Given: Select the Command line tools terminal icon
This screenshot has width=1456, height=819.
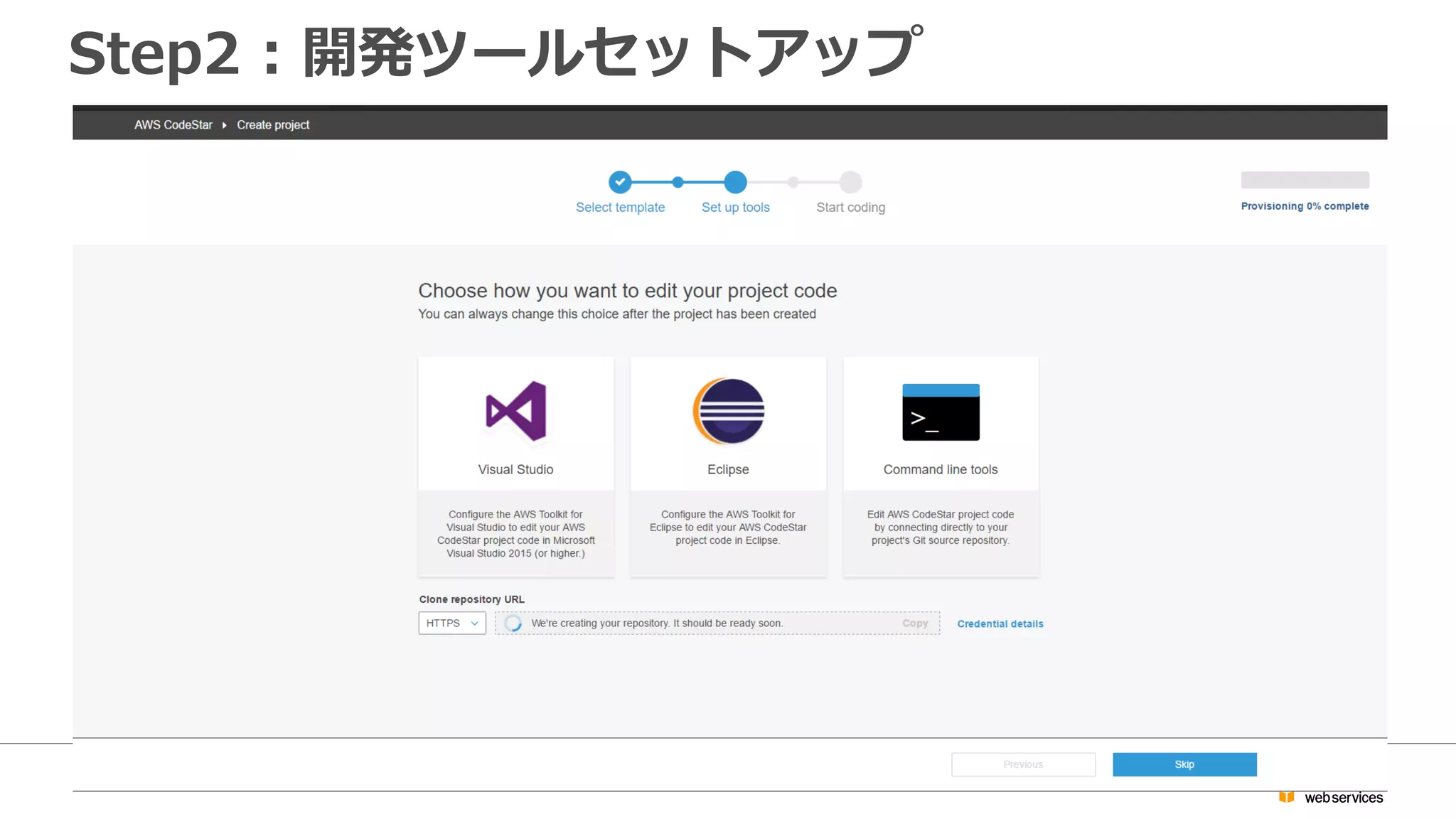Looking at the screenshot, I should tap(941, 412).
